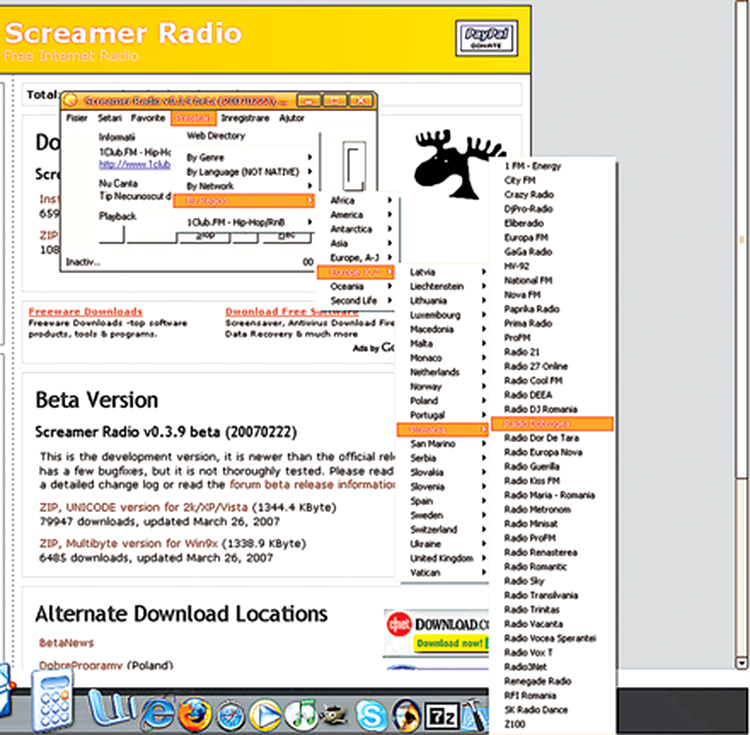
Task: Select Radio Guerilla station
Action: [x=552, y=467]
